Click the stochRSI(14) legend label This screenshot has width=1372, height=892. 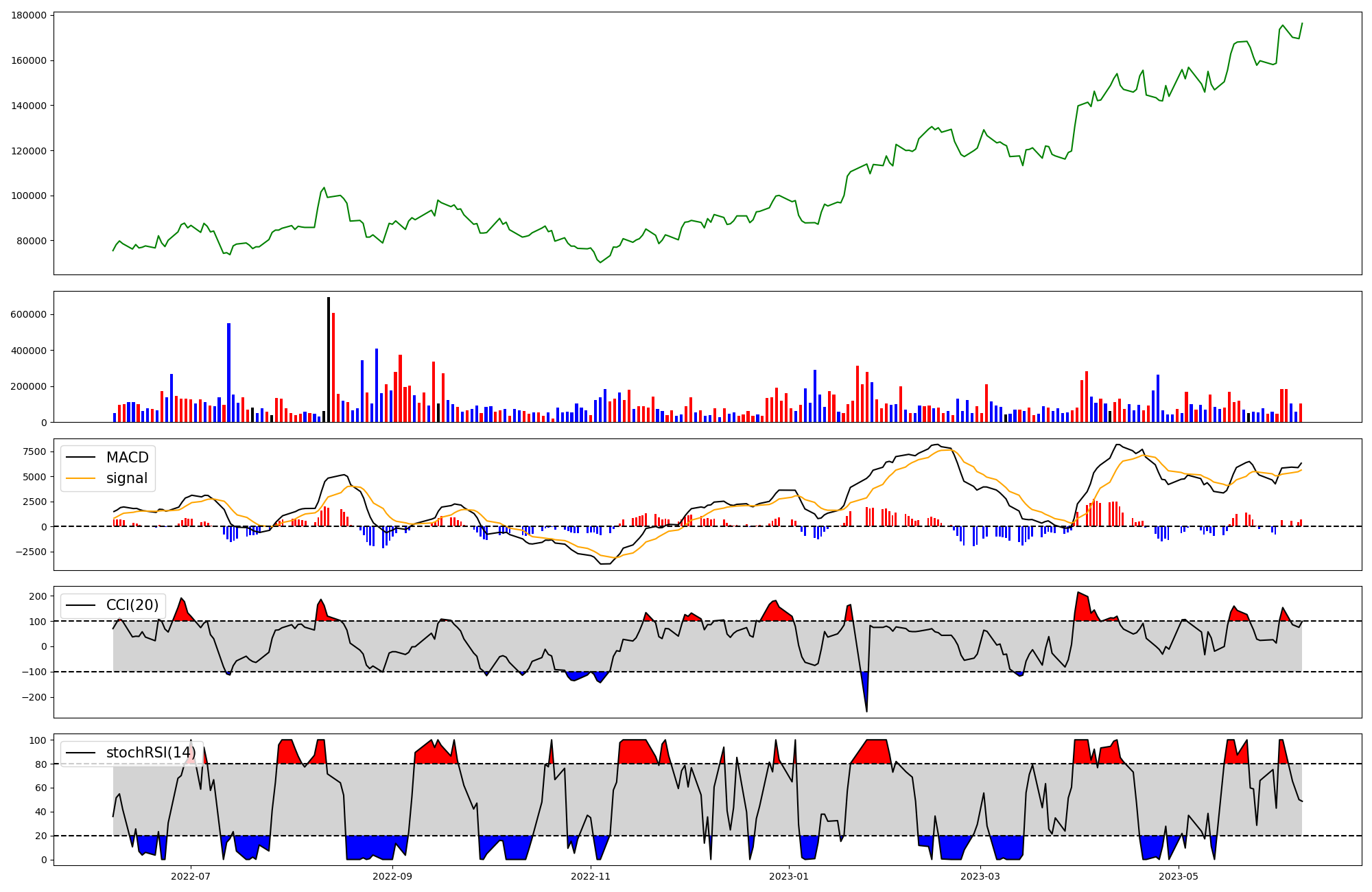151,753
